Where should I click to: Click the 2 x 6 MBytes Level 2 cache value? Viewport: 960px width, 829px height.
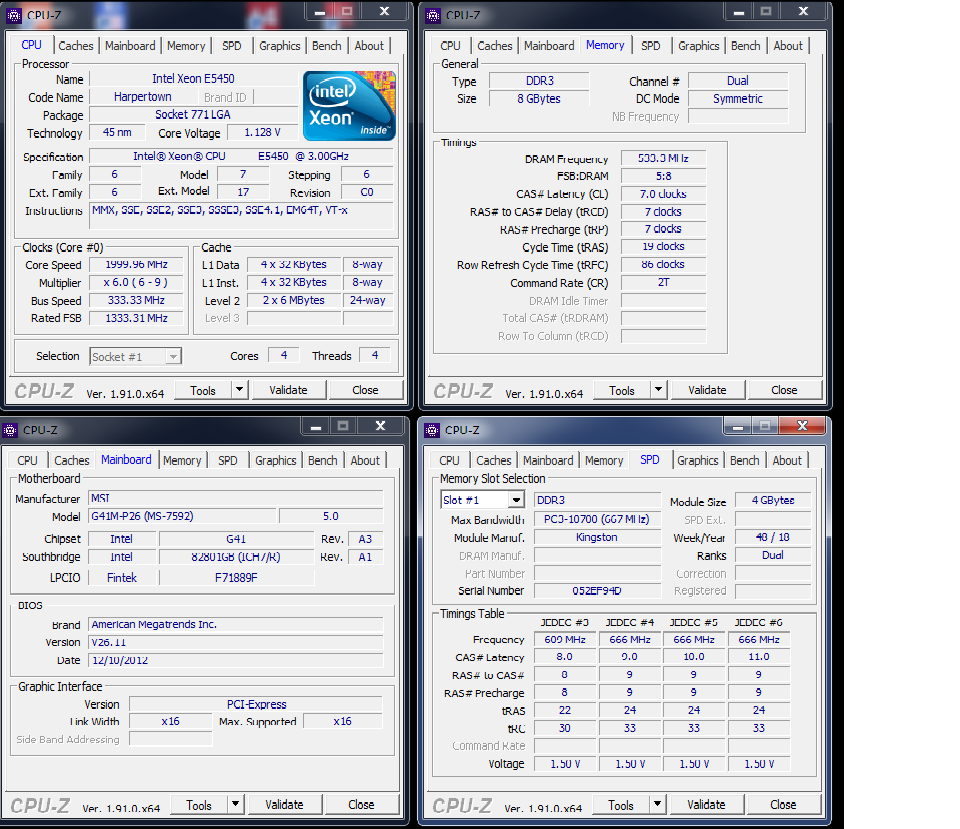coord(294,301)
